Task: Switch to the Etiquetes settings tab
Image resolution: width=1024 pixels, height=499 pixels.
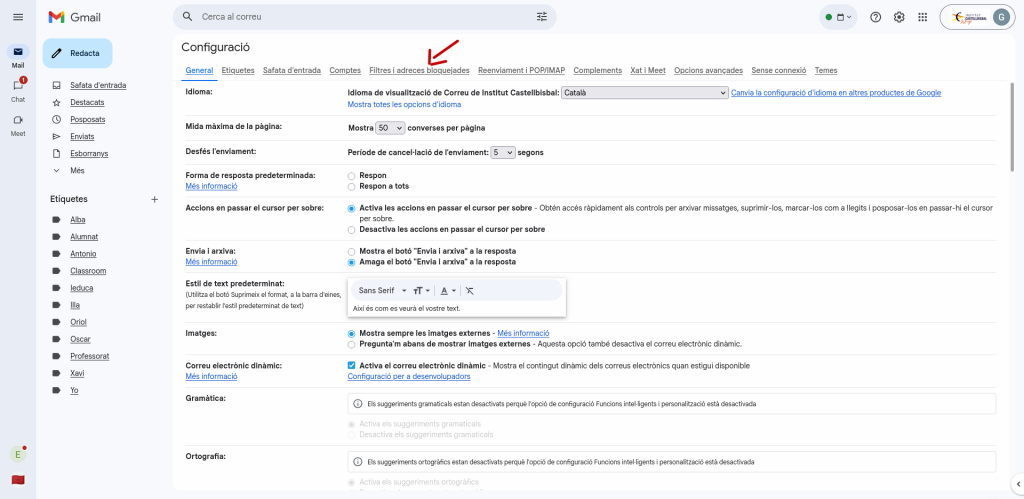Action: [238, 70]
